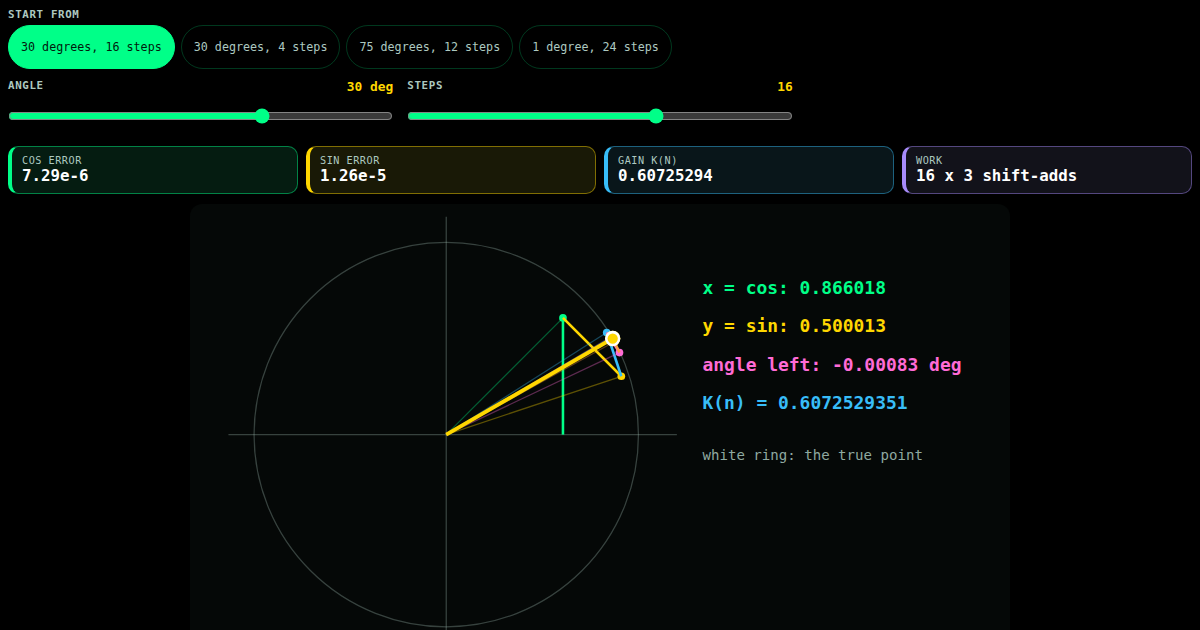Click the 'K(n) = 0.6072529351' text
Image resolution: width=1200 pixels, height=630 pixels.
pos(805,403)
